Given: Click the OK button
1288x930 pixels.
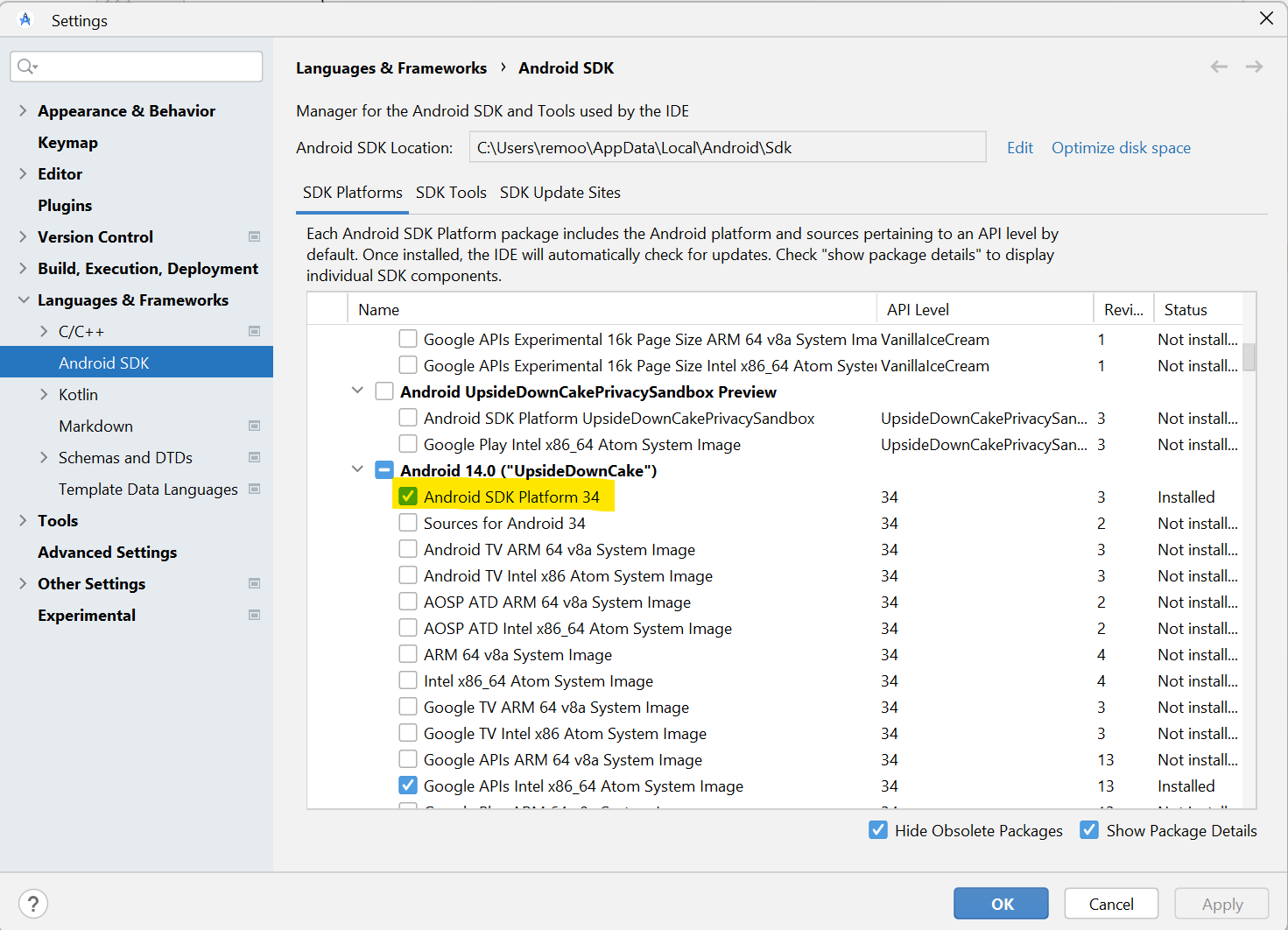Looking at the screenshot, I should 1001,904.
